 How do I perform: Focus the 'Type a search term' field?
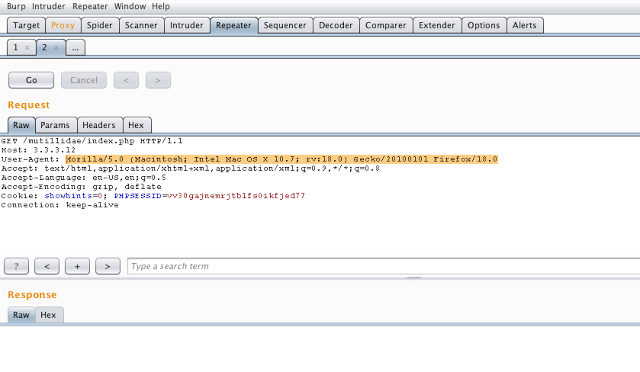pos(383,266)
